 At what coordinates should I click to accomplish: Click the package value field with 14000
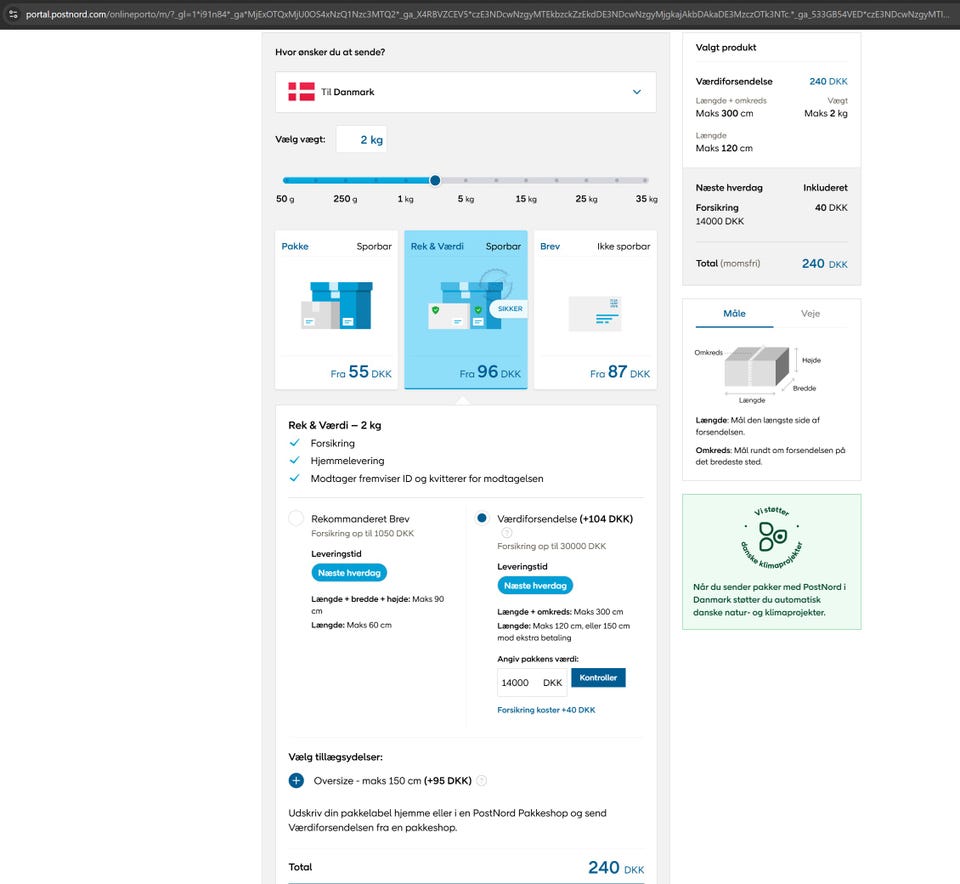pyautogui.click(x=532, y=683)
